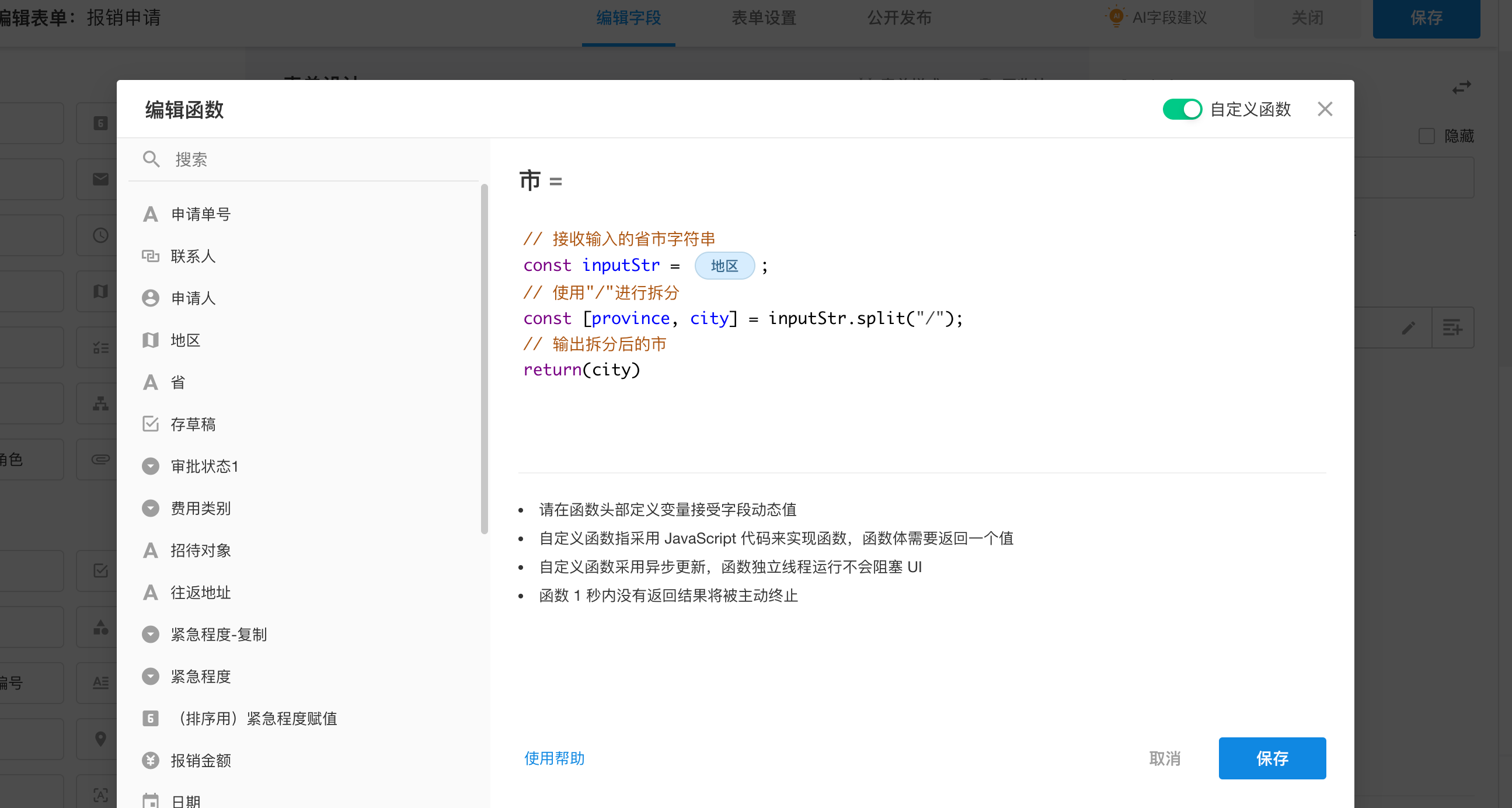Open the 使用帮助 link
1512x808 pixels.
554,758
